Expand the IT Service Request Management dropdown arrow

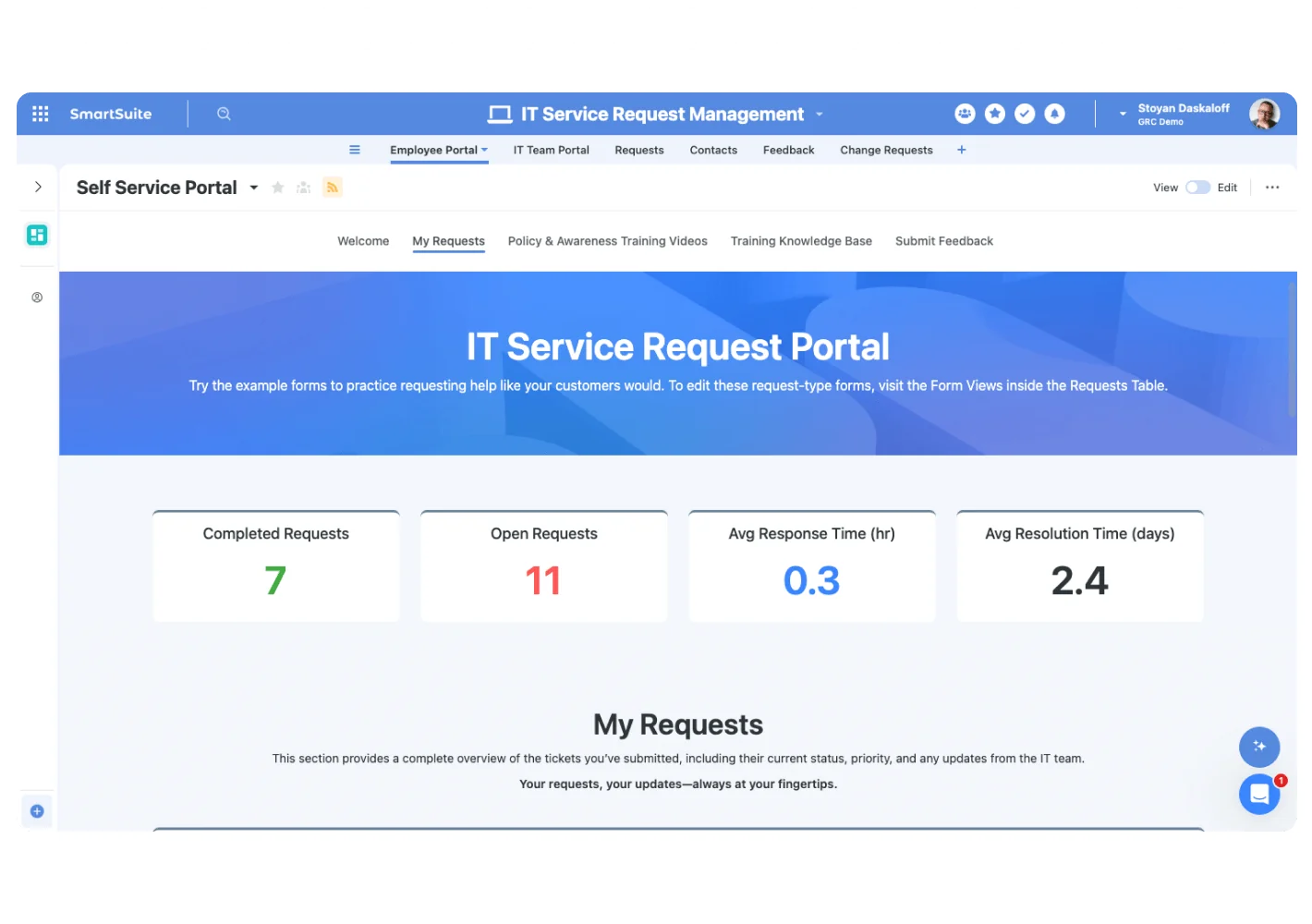[820, 115]
